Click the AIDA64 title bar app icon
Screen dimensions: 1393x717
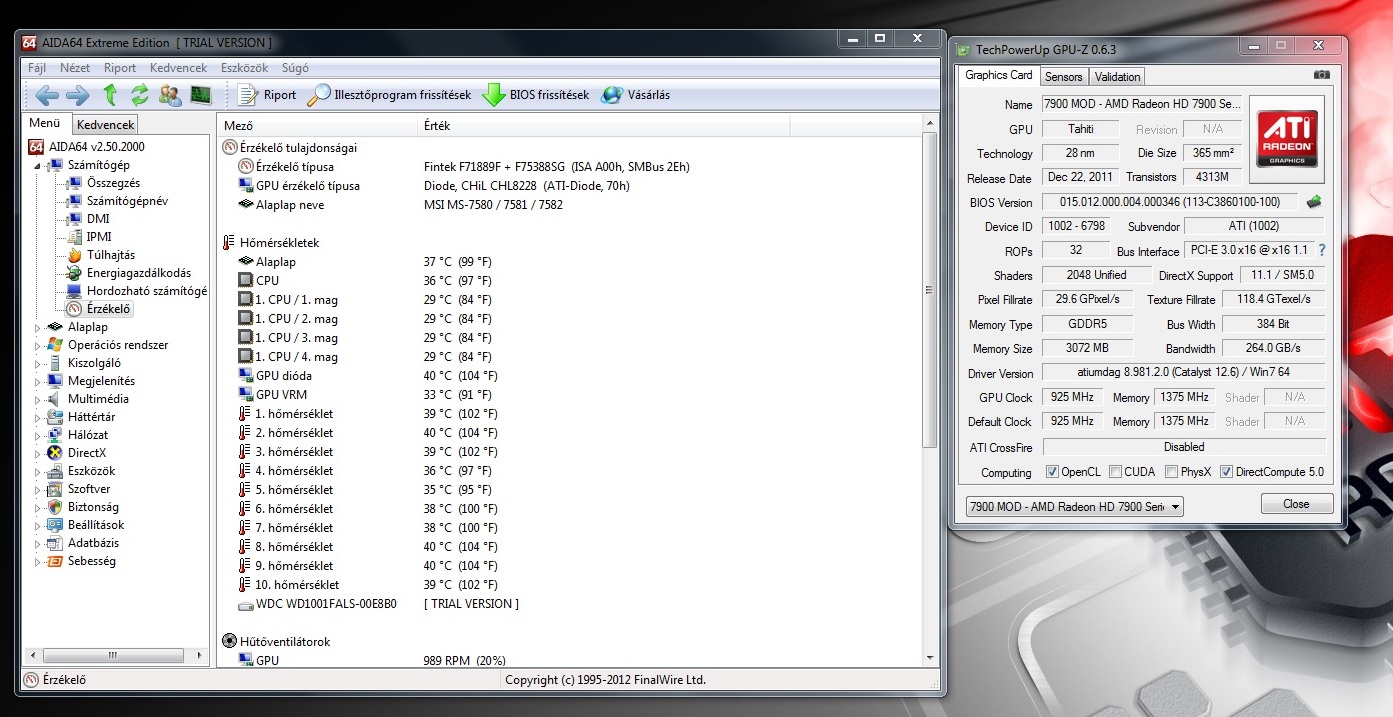tap(30, 43)
